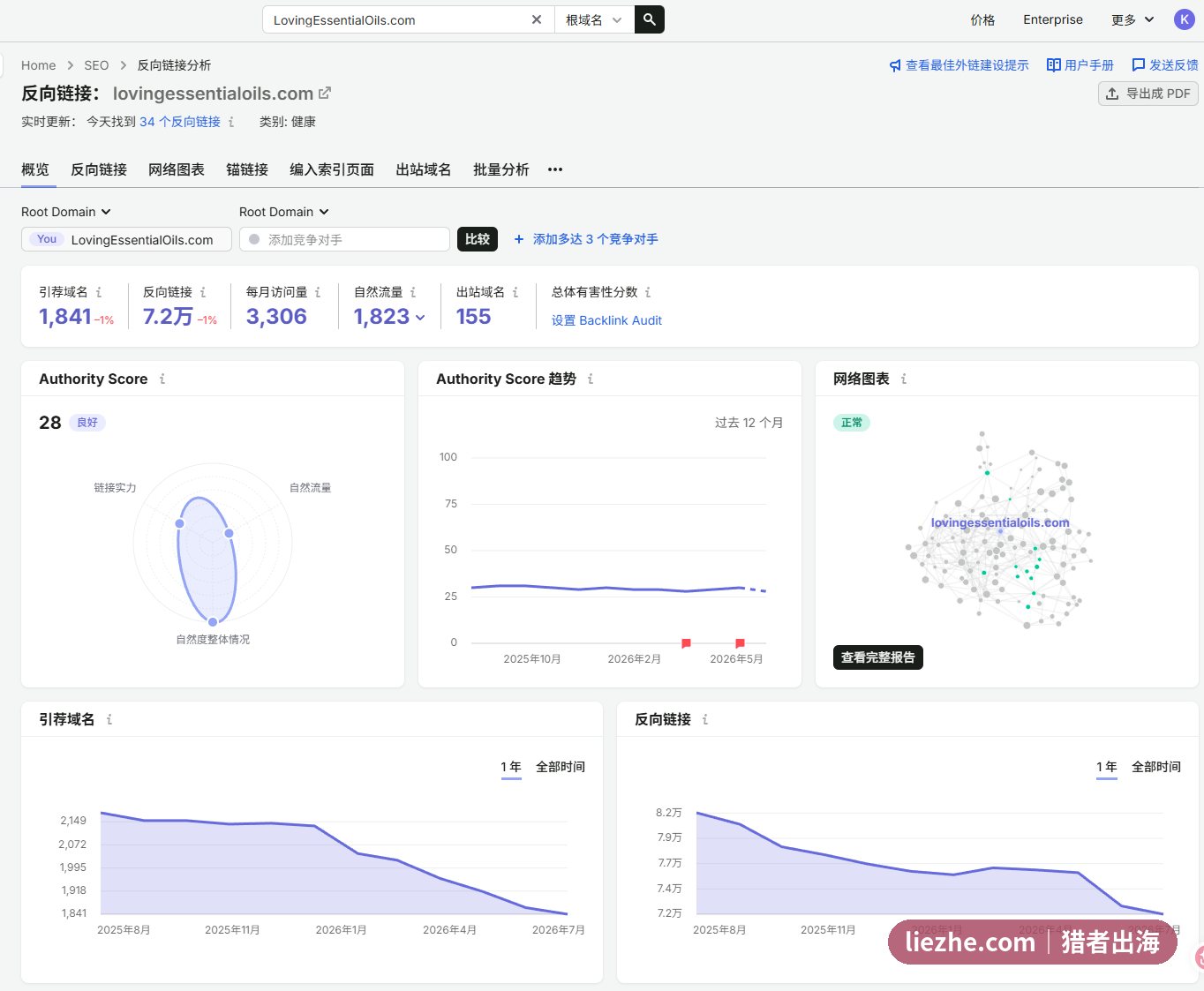The height and width of the screenshot is (991, 1204).
Task: Click info icon beside 34 个反向链接
Action: coord(231,122)
